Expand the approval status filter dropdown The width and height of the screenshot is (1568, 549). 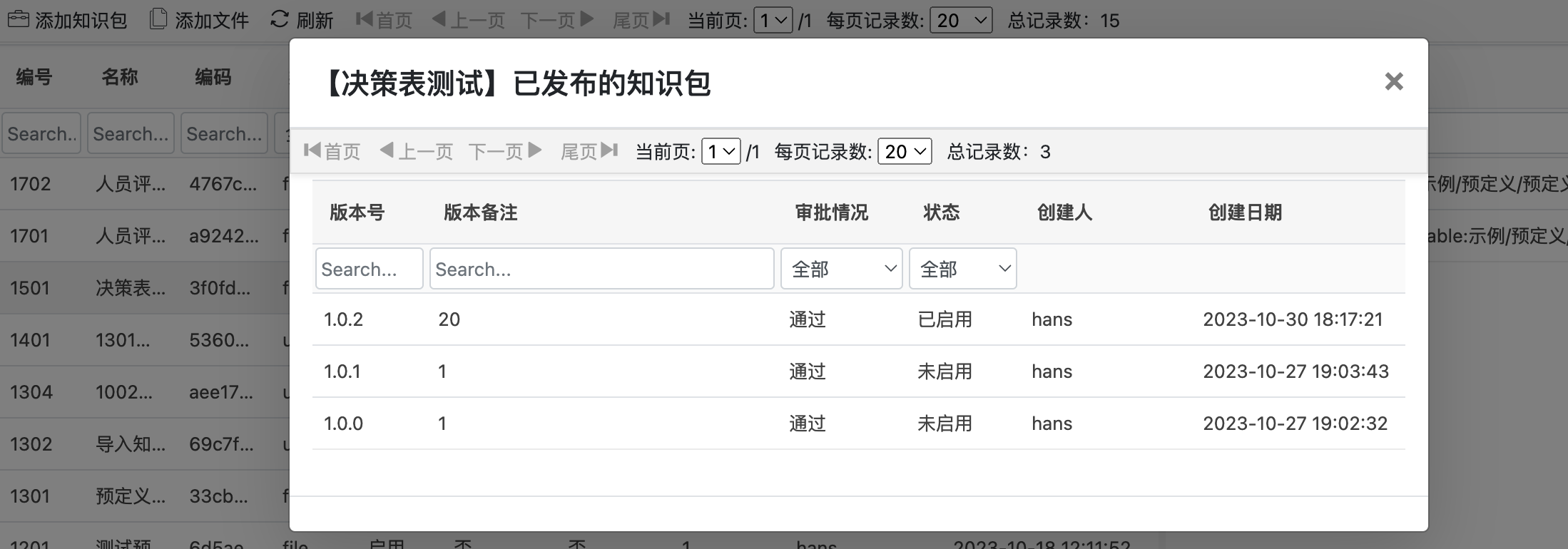pyautogui.click(x=841, y=269)
